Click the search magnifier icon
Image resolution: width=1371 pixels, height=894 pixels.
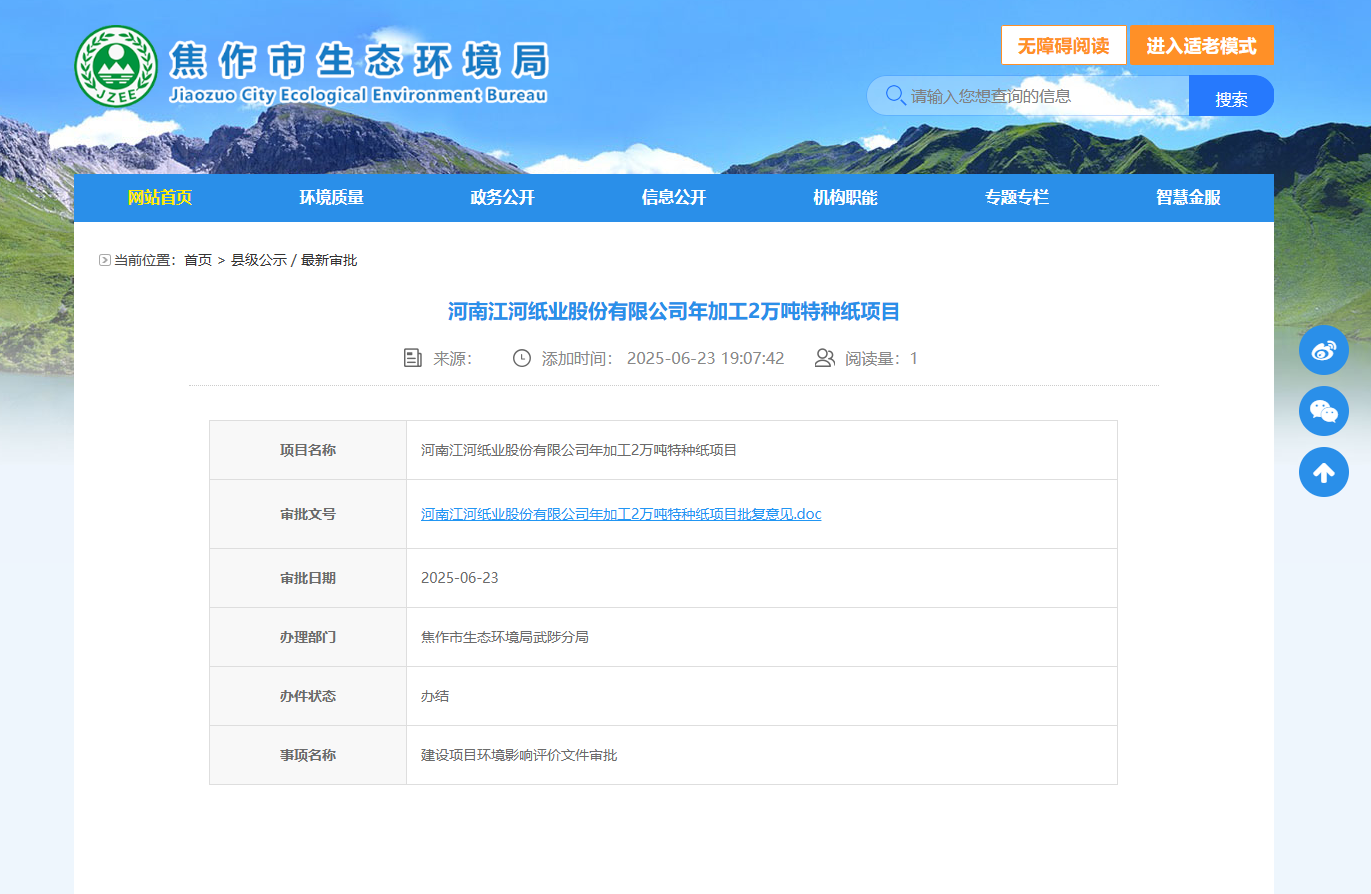[x=896, y=96]
